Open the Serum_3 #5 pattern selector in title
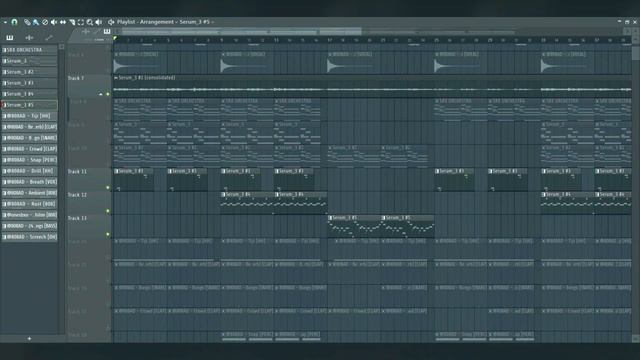 click(194, 22)
